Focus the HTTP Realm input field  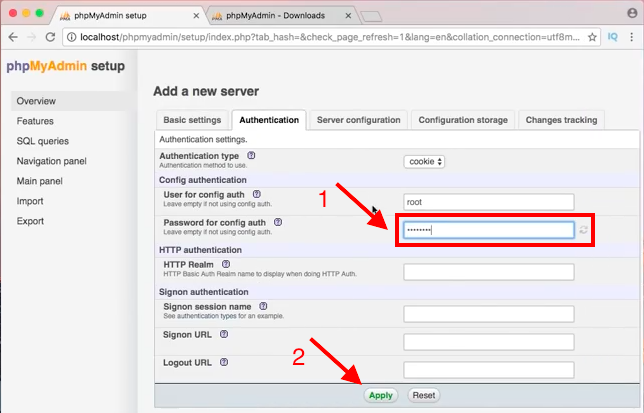pos(489,272)
